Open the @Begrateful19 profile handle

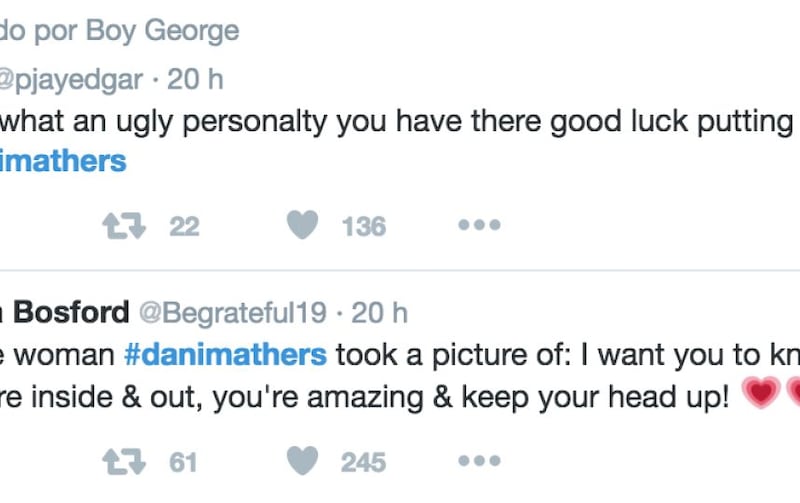tap(233, 313)
